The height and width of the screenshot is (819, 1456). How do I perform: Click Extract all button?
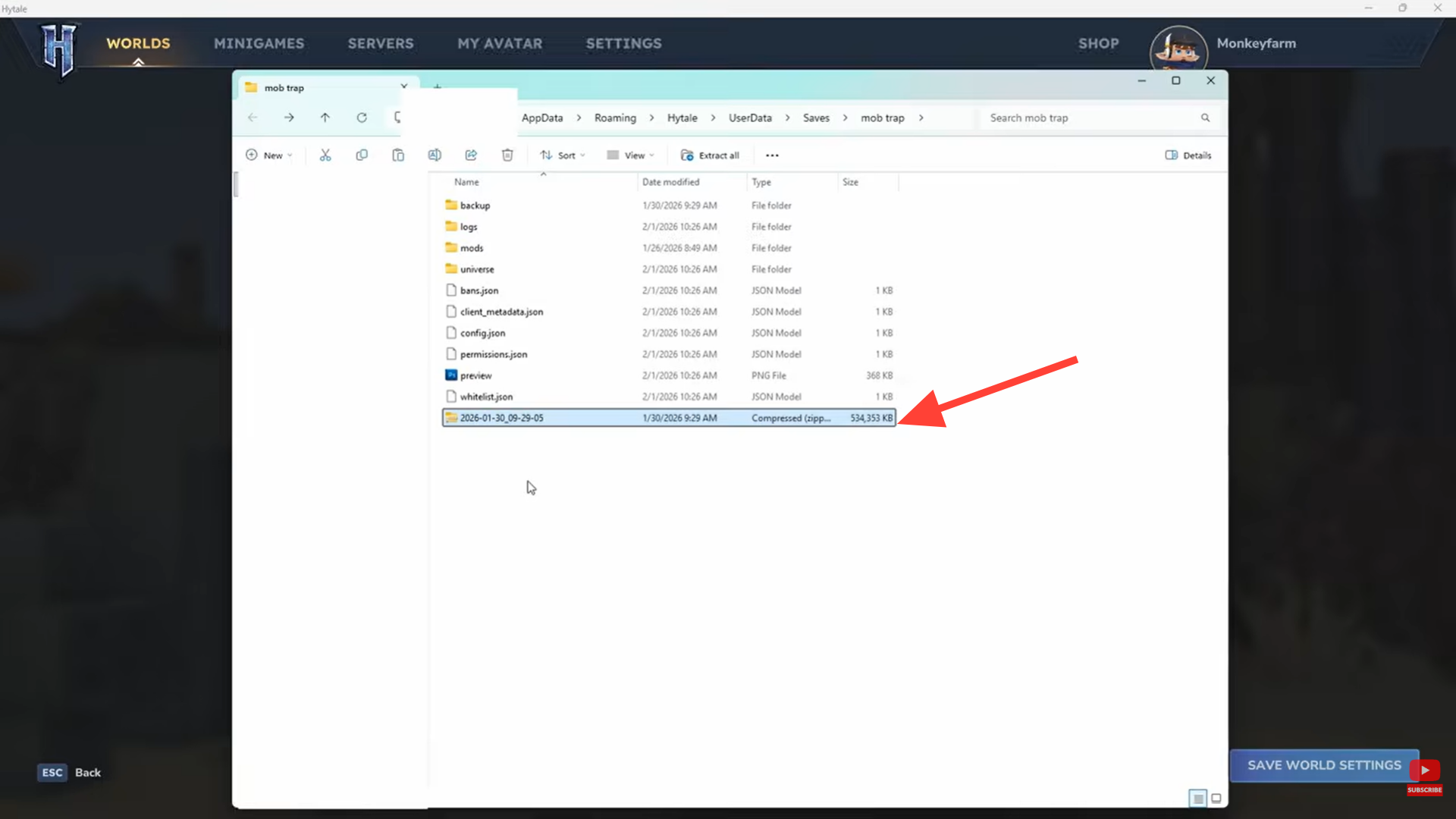click(710, 155)
